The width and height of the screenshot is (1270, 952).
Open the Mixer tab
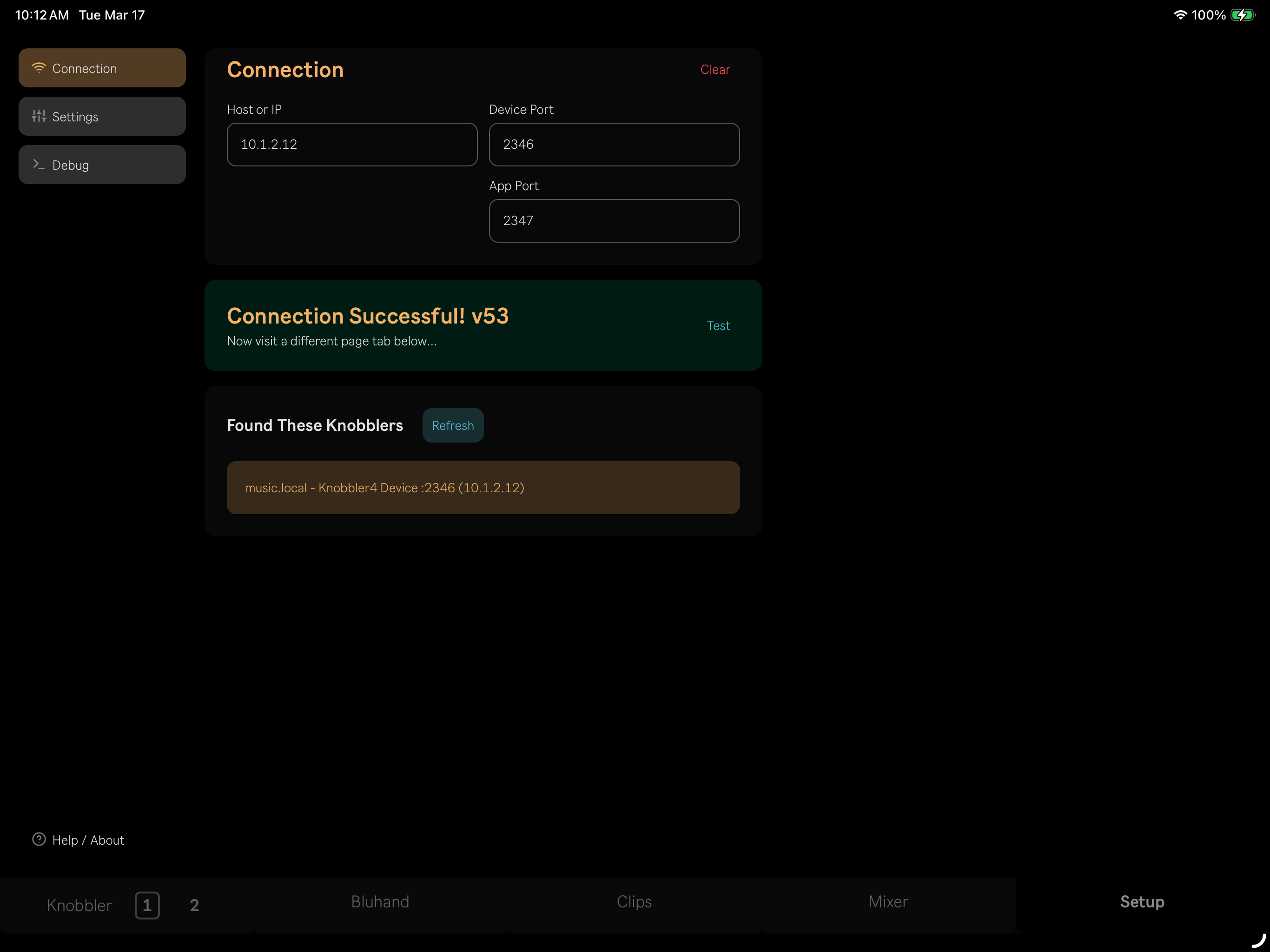887,901
